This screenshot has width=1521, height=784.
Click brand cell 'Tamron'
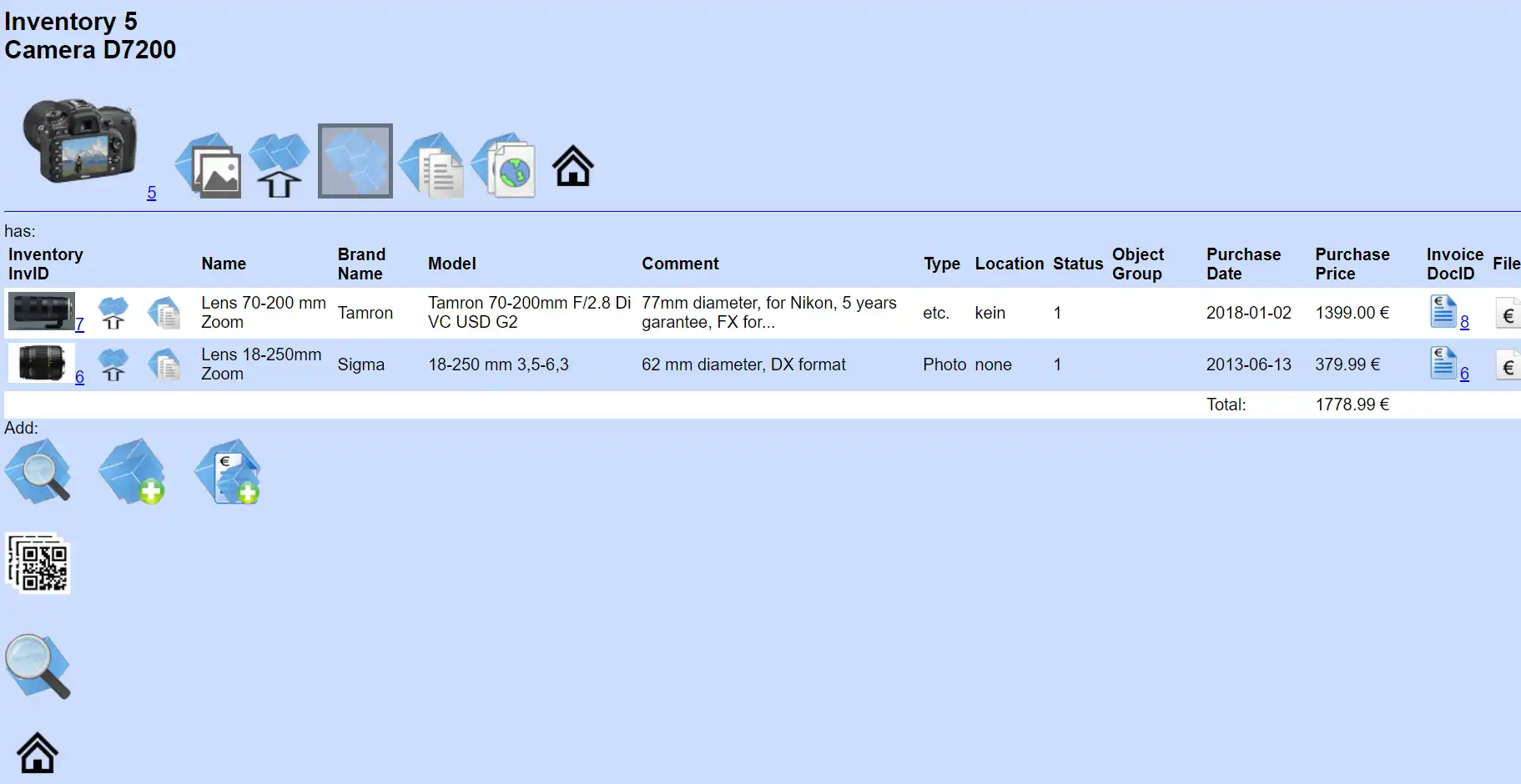pyautogui.click(x=365, y=313)
